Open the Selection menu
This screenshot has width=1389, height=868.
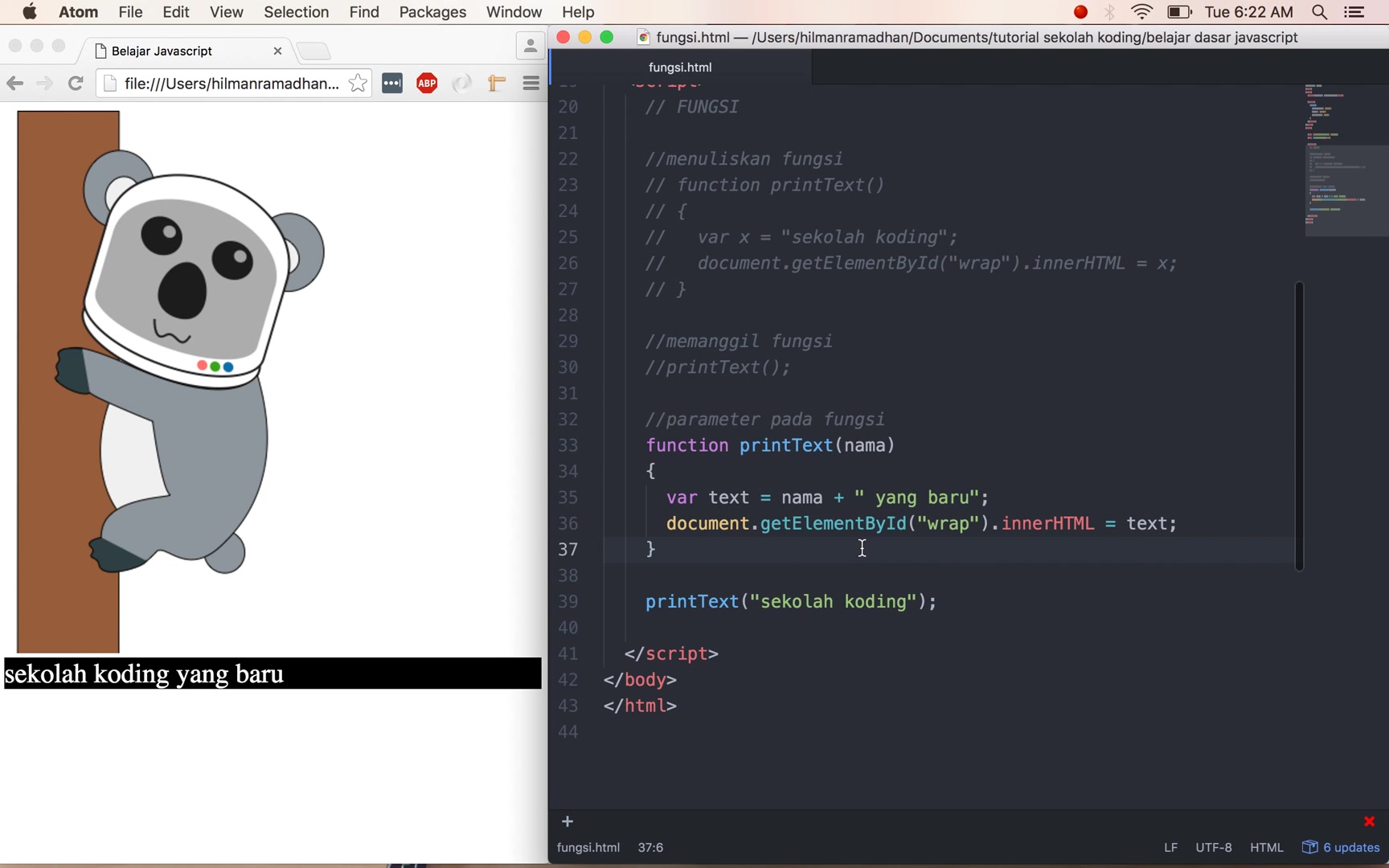point(296,12)
